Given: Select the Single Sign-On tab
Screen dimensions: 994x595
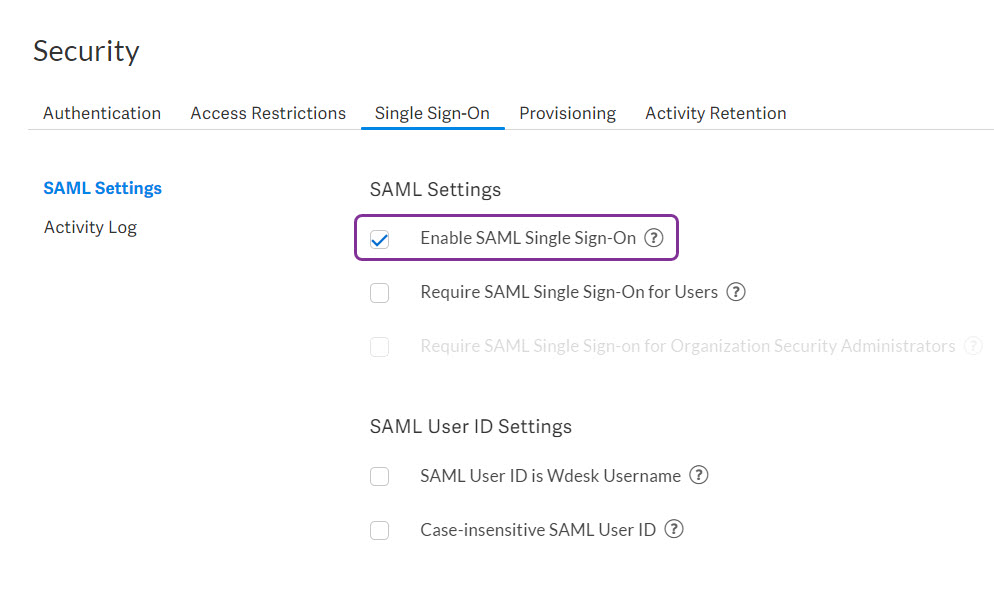Looking at the screenshot, I should [432, 113].
